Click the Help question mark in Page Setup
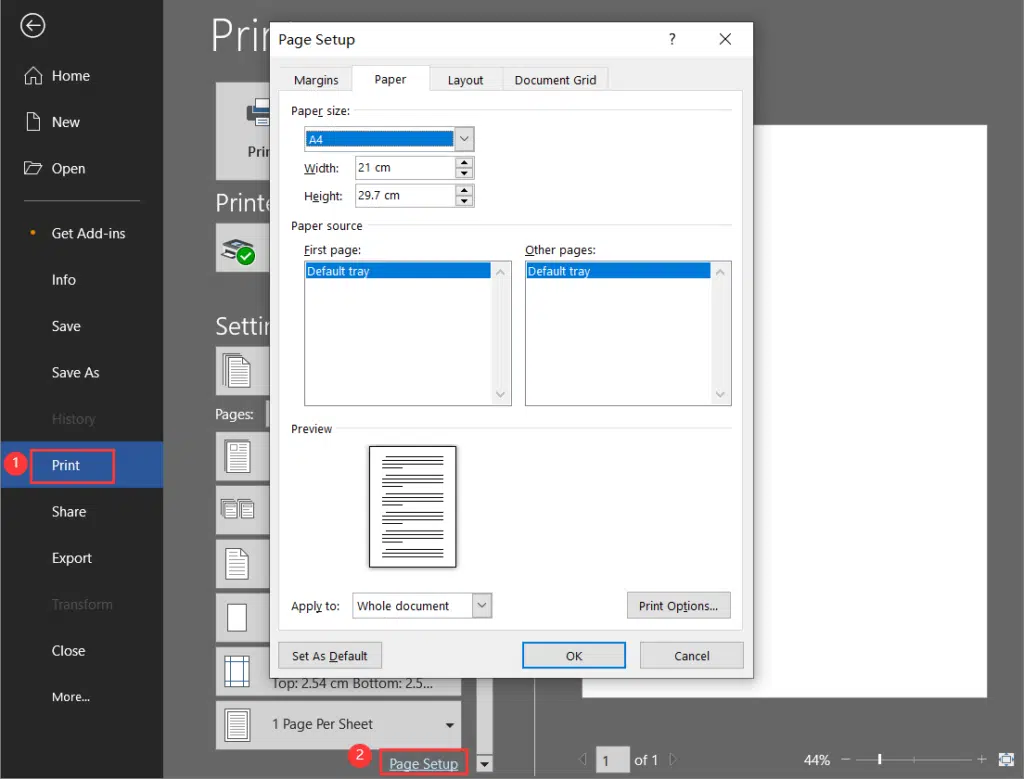1024x779 pixels. coord(672,39)
